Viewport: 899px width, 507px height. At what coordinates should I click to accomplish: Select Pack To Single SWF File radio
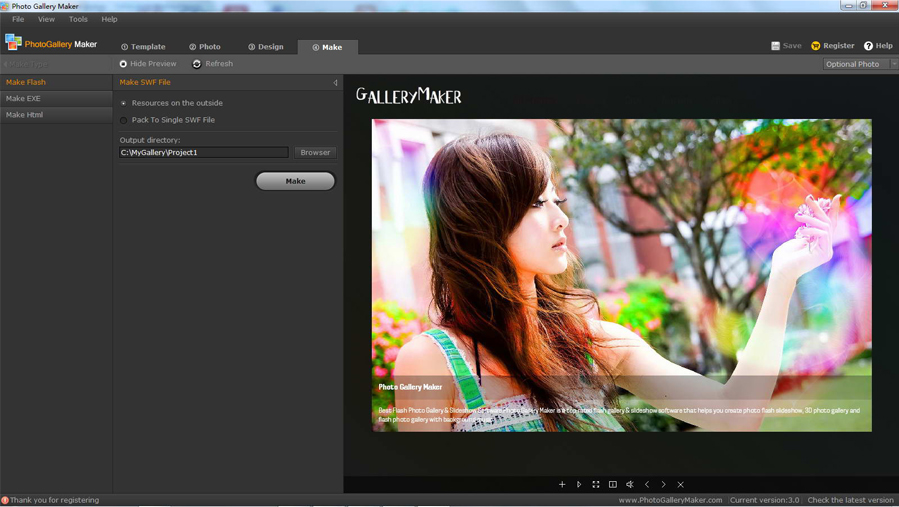(123, 120)
